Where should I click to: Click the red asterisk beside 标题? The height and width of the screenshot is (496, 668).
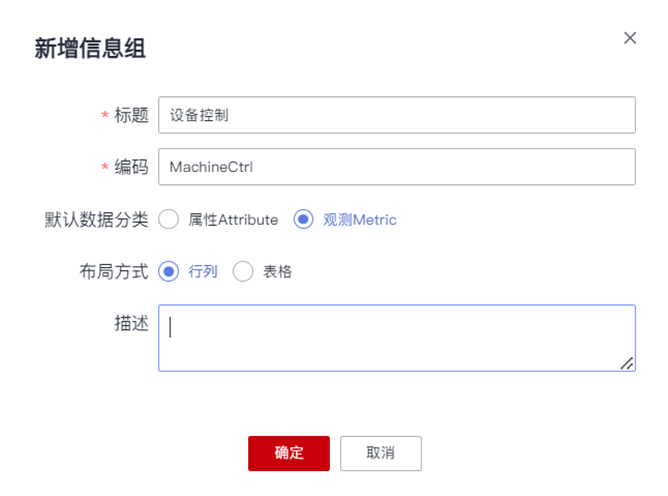click(x=105, y=116)
